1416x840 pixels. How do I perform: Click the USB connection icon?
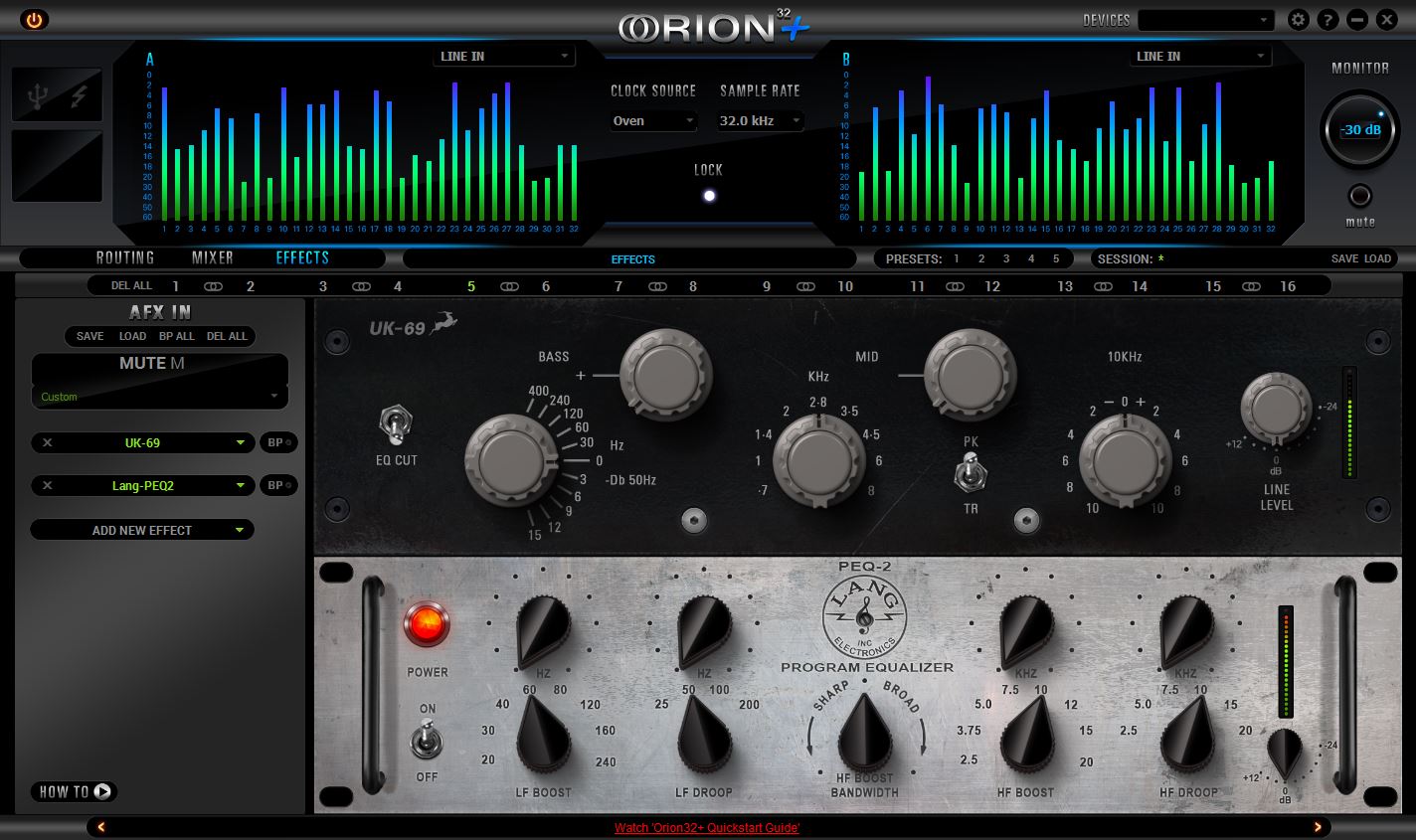coord(38,96)
